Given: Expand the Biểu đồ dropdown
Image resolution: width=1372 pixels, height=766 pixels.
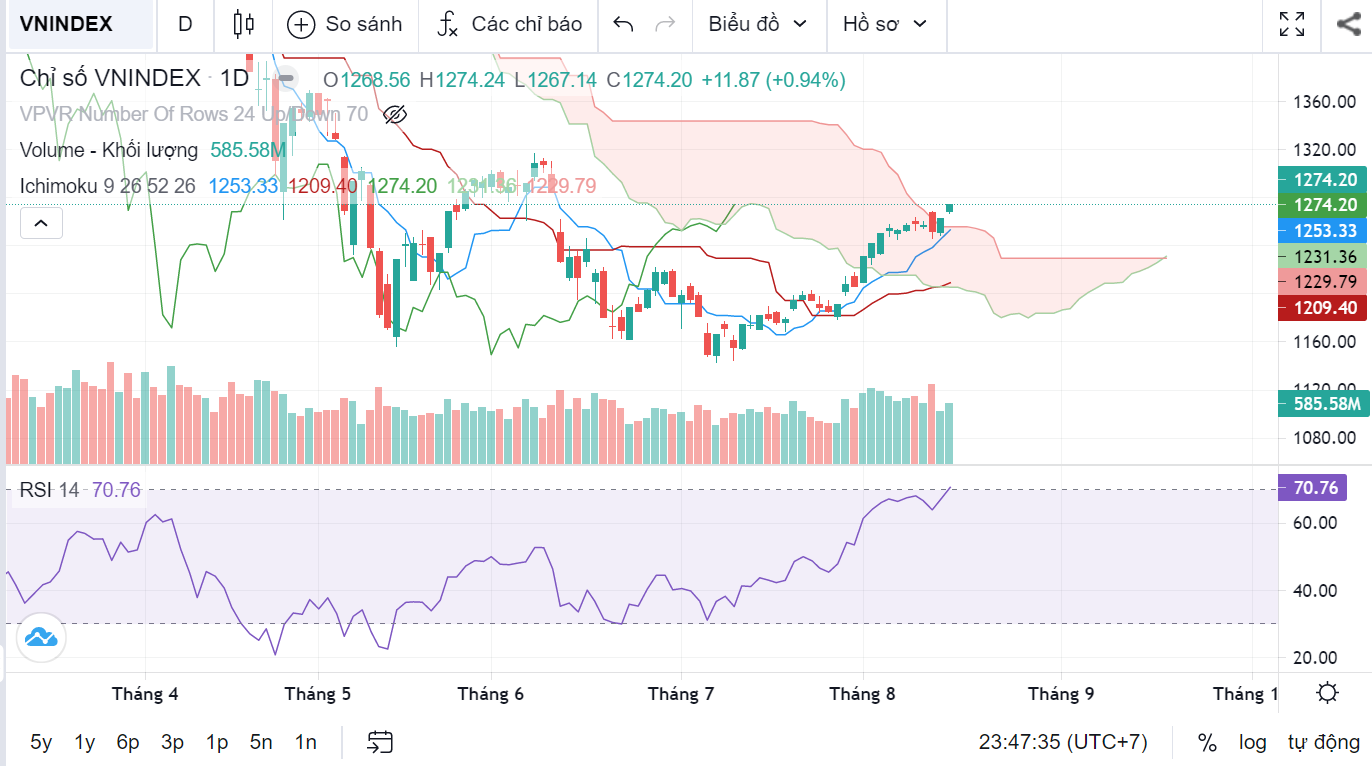Looking at the screenshot, I should click(758, 25).
